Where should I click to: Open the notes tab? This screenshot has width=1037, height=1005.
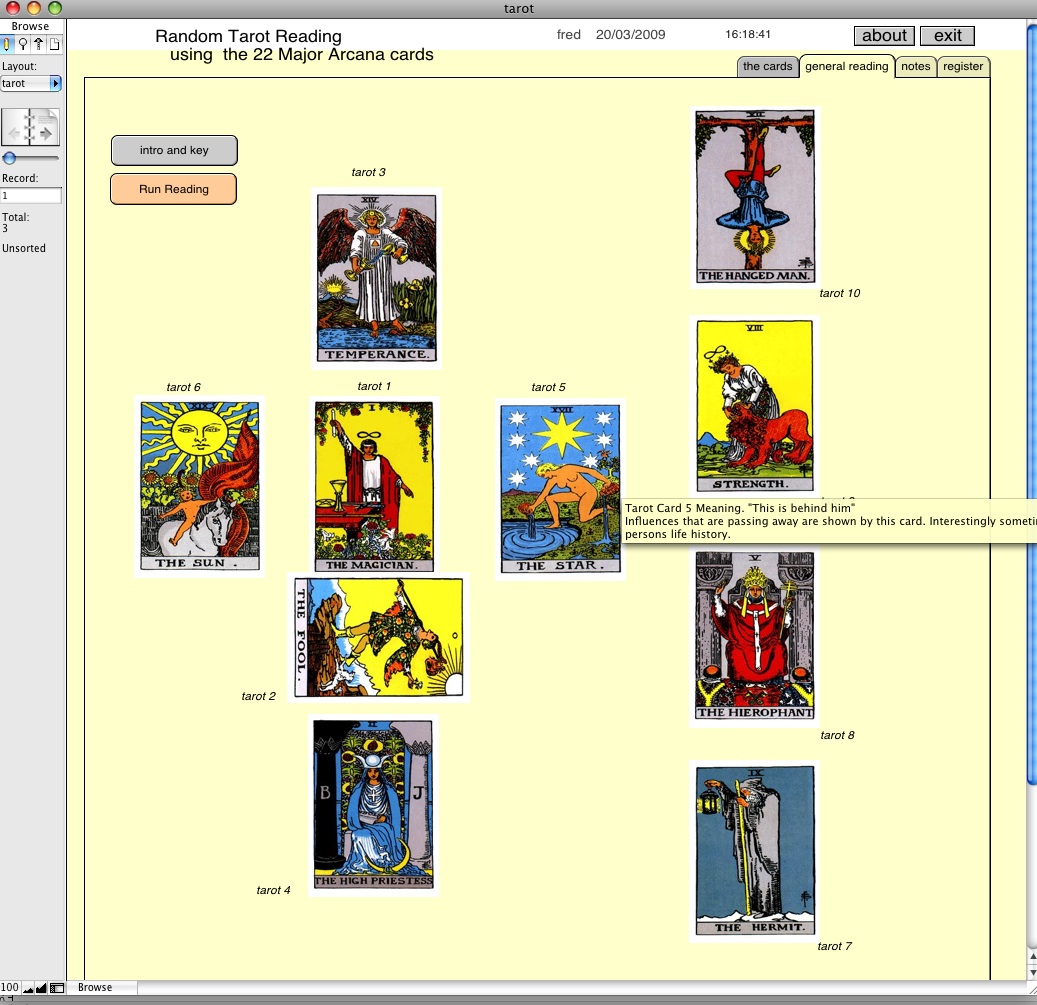click(915, 66)
